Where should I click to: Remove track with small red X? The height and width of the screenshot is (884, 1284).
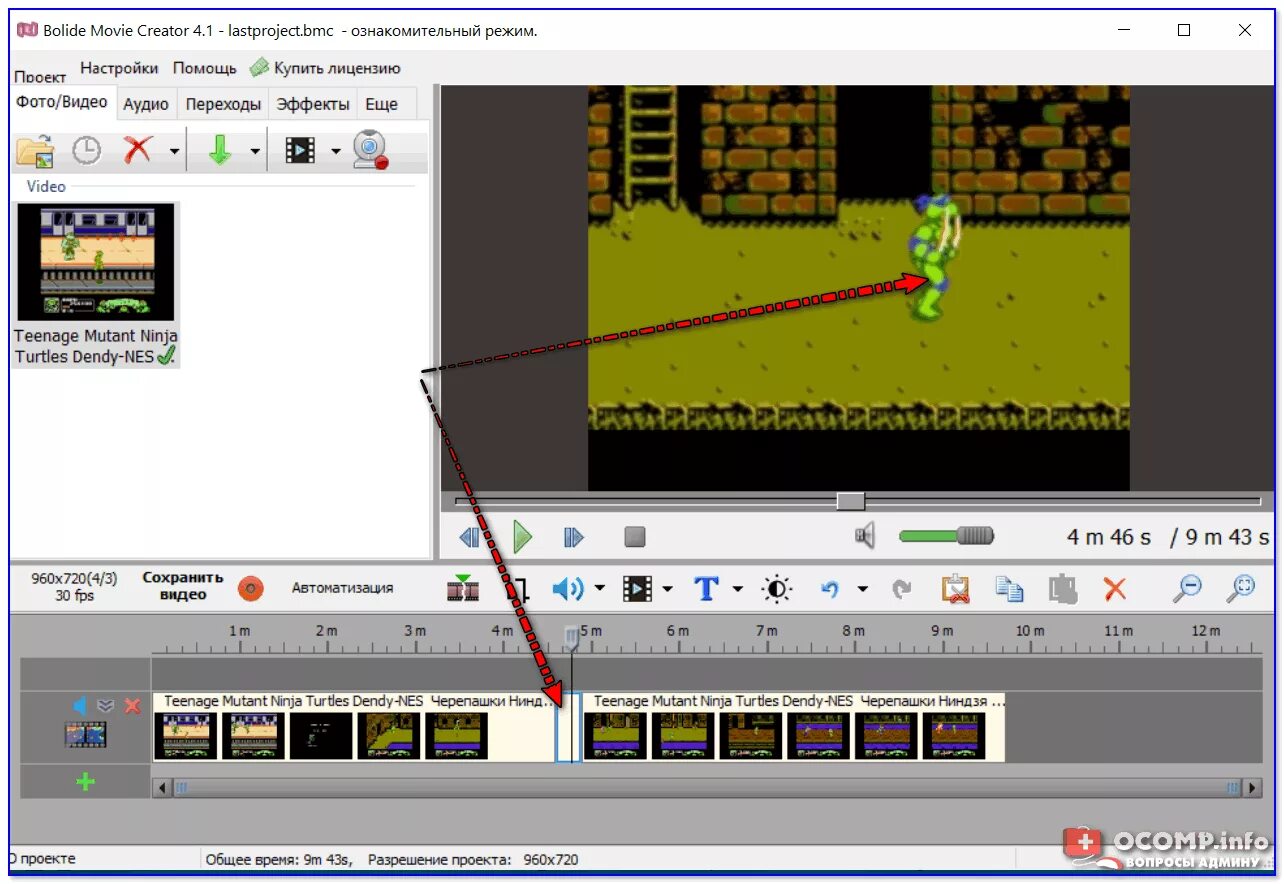[x=132, y=706]
